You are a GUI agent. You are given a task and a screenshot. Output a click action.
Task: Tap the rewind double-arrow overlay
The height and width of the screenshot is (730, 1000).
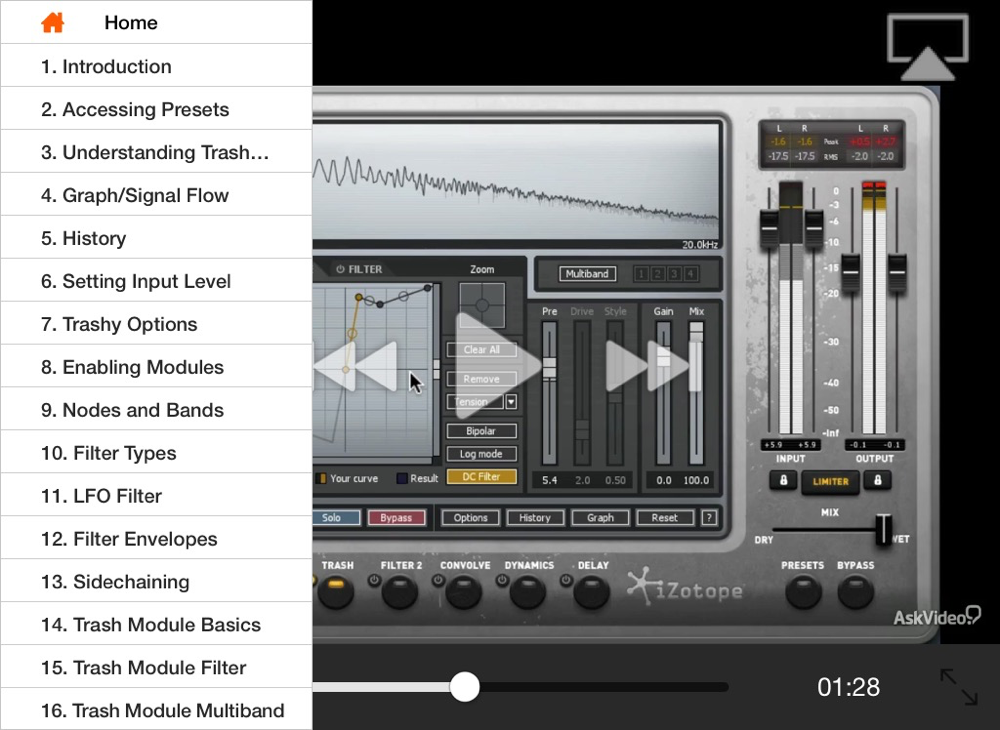[357, 366]
